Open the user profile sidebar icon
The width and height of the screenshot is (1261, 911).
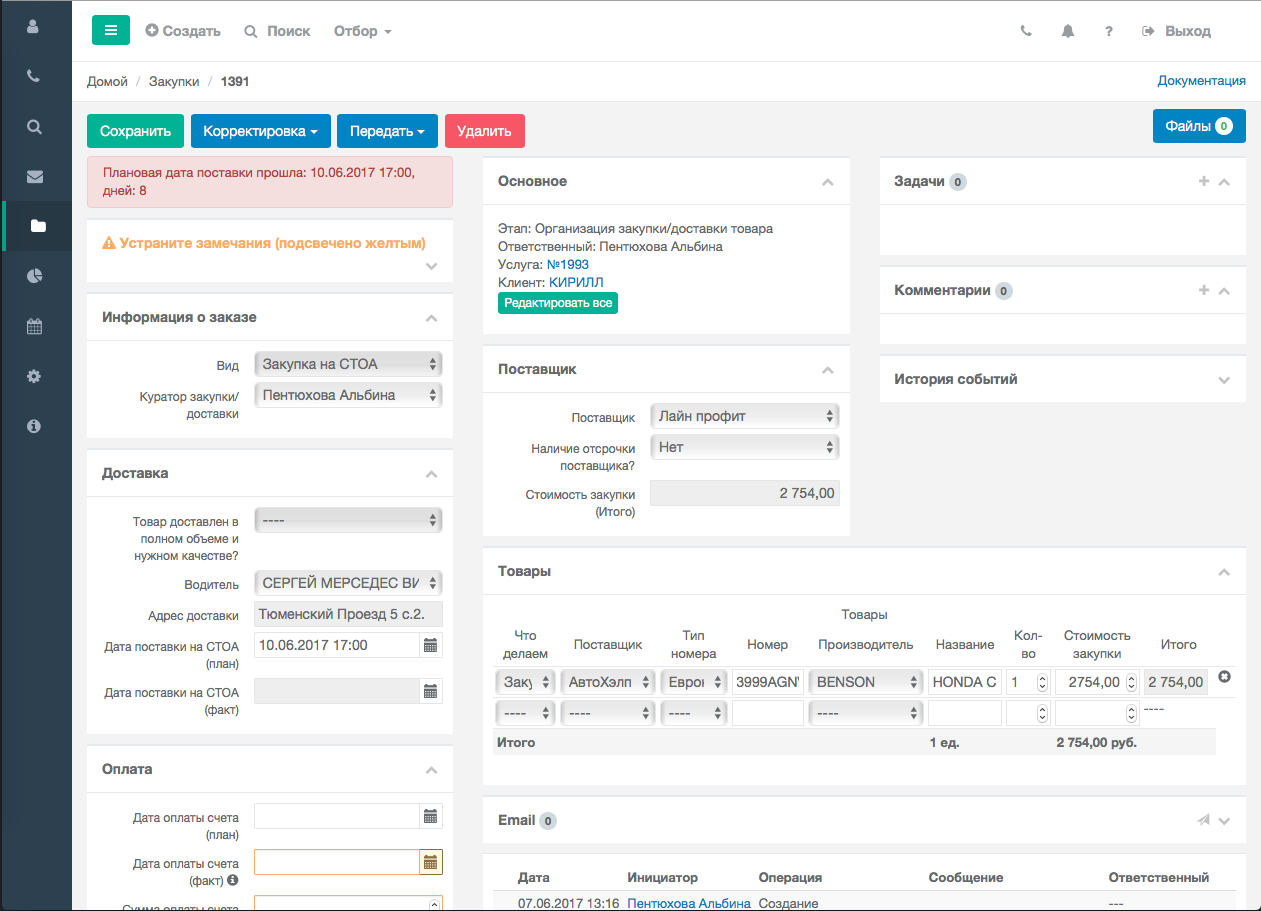(x=34, y=27)
